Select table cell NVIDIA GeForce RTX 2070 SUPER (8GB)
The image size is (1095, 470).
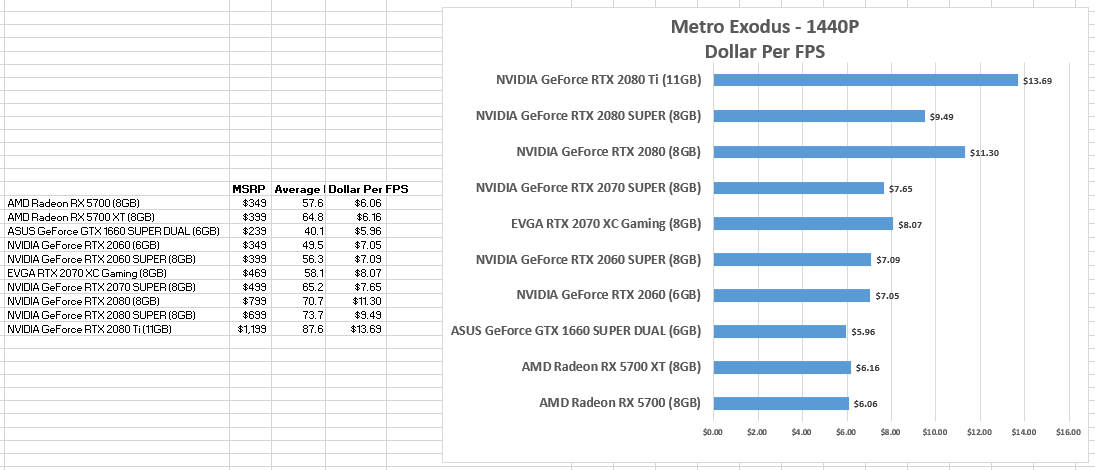click(x=118, y=287)
